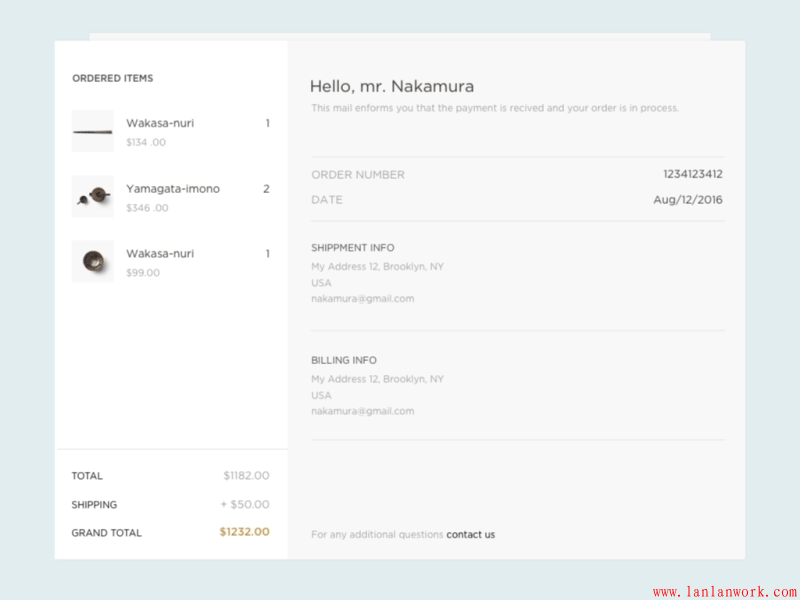Select the Wakasa-nuri item priced $99.00
This screenshot has width=800, height=600.
(159, 254)
